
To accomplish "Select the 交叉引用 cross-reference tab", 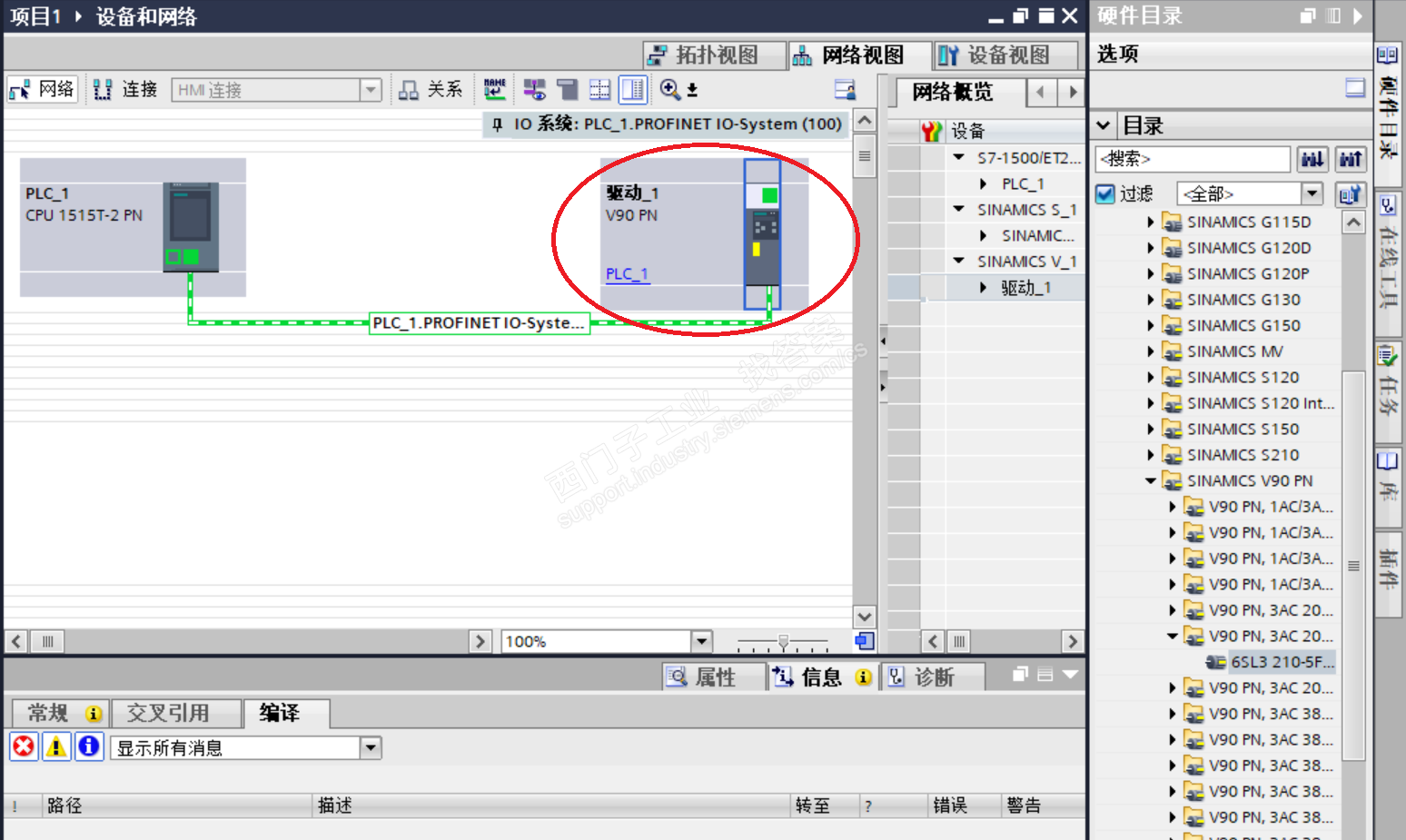I will (x=175, y=714).
